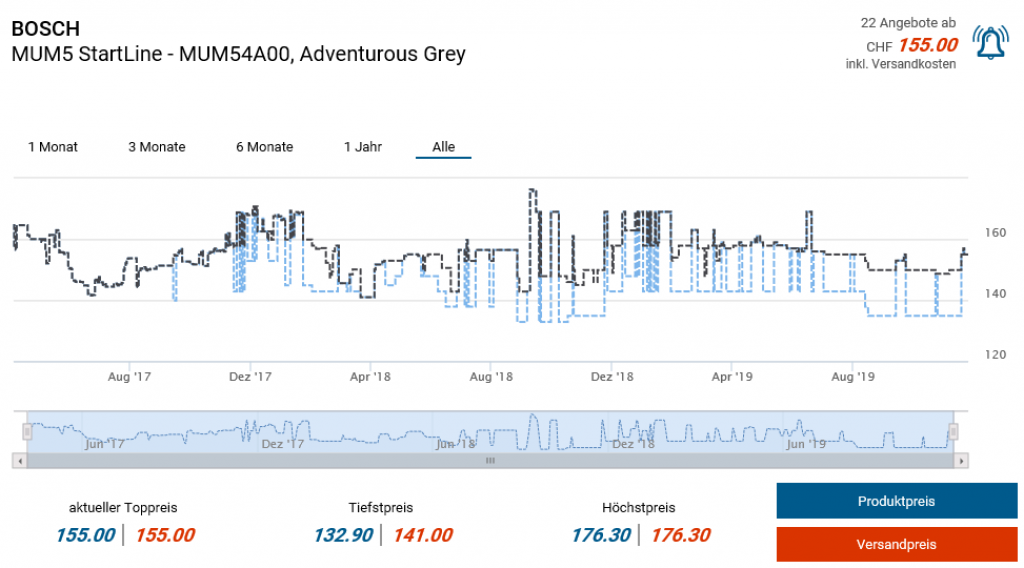Click the price alert bell icon
Viewport: 1024px width, 568px height.
click(x=990, y=42)
